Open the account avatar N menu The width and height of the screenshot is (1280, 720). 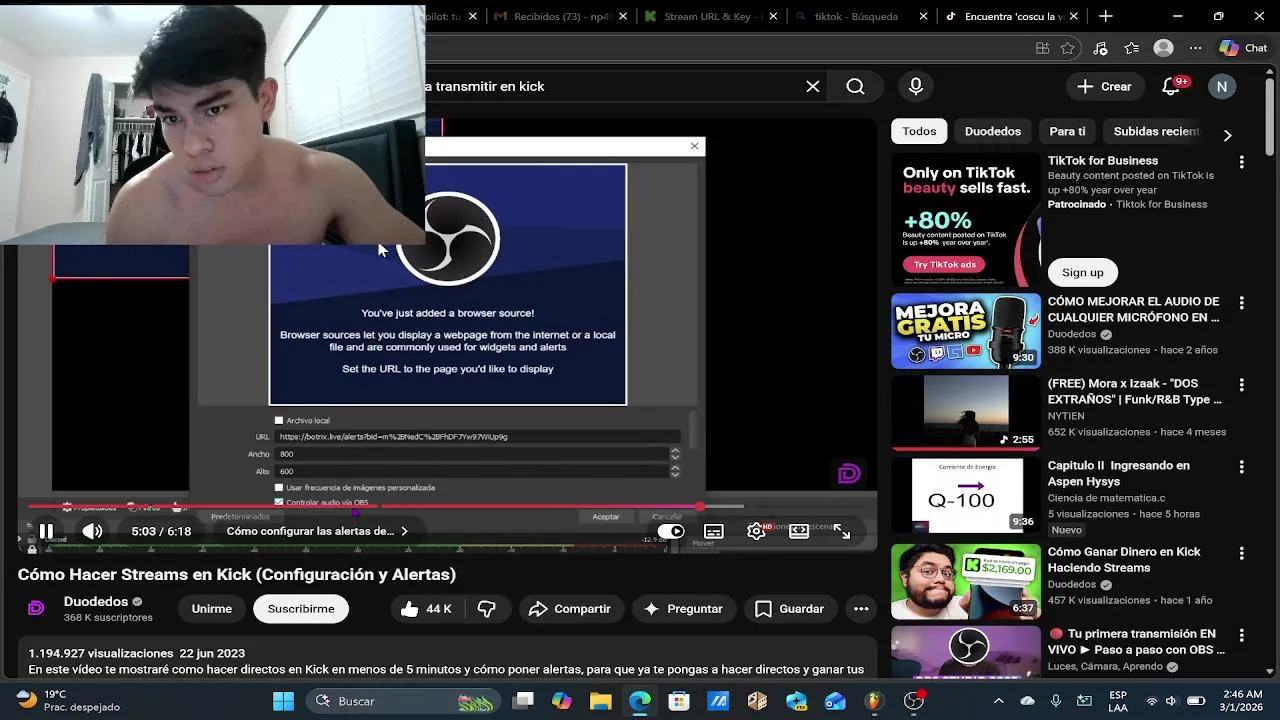click(1222, 87)
